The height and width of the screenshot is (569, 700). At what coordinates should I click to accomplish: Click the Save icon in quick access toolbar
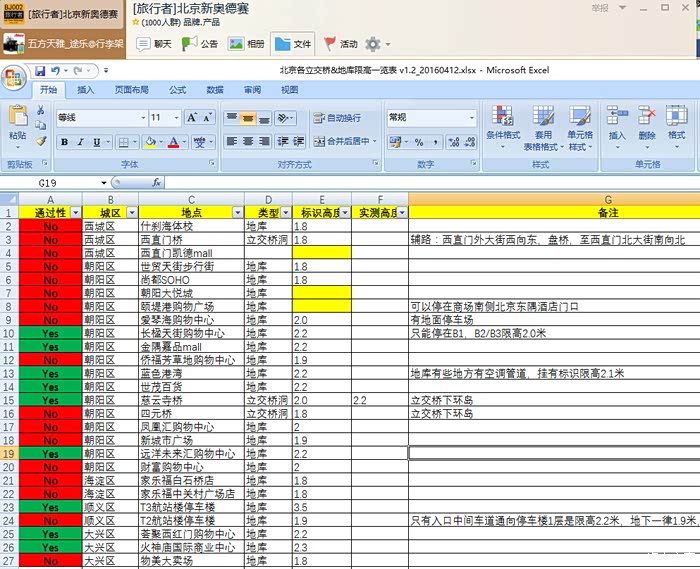(40, 71)
